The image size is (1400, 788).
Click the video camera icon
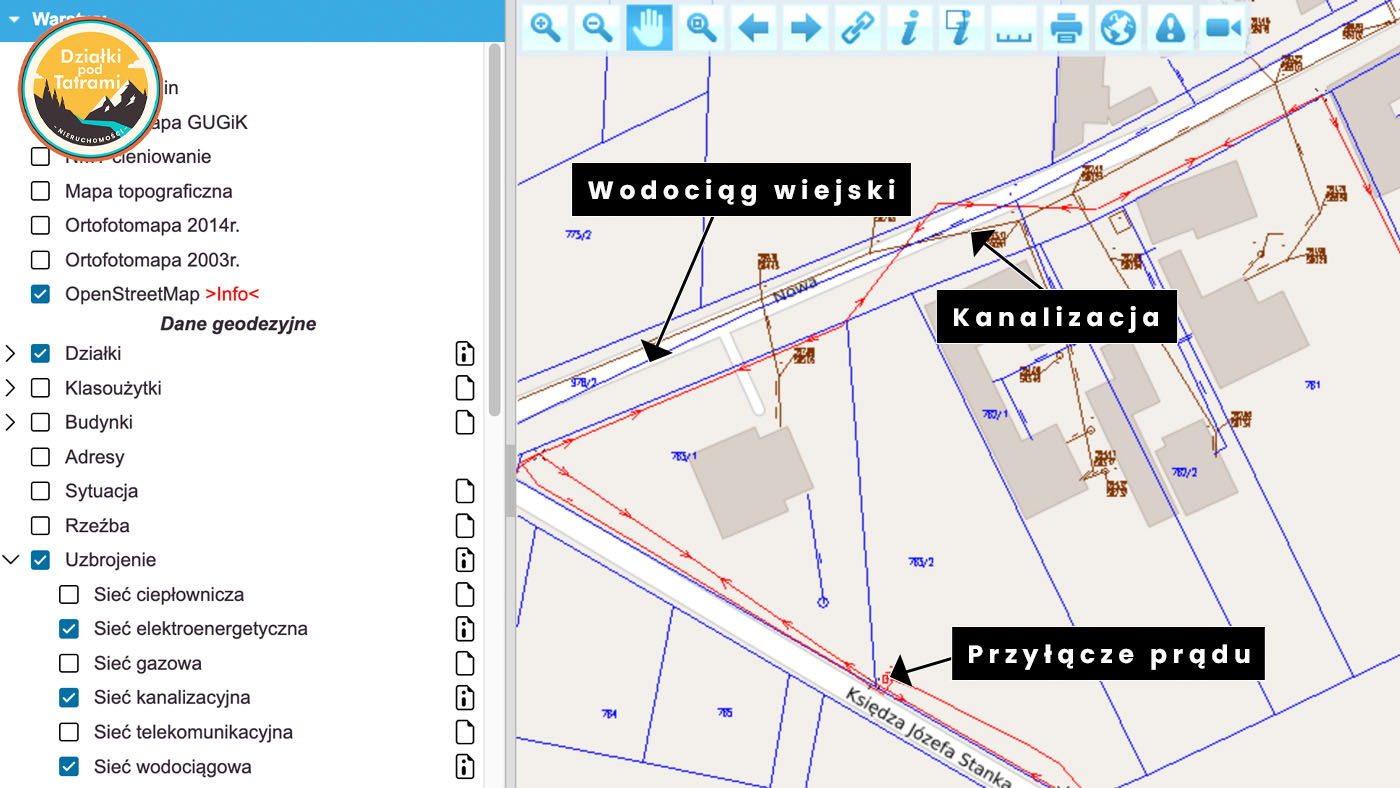(1222, 27)
